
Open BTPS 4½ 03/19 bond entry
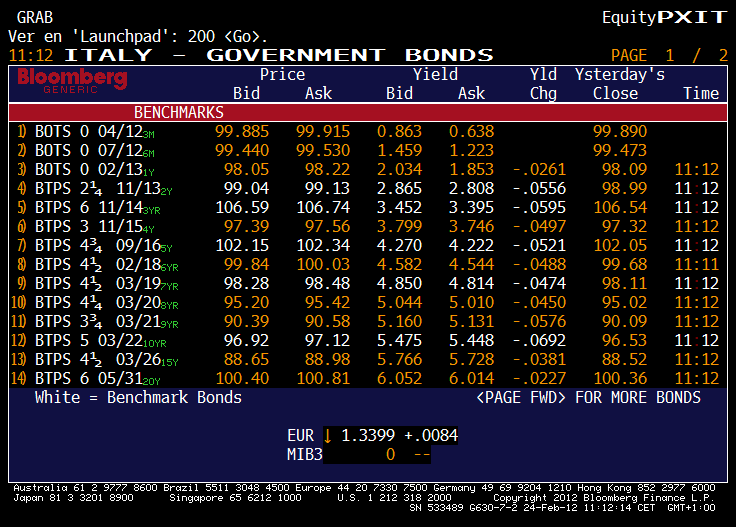pos(368,283)
